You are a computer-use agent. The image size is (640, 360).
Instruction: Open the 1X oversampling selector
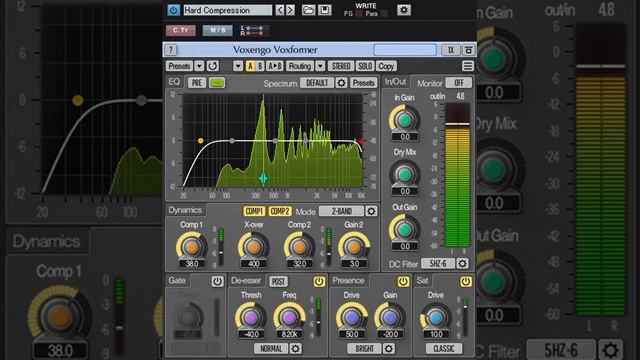[x=451, y=50]
